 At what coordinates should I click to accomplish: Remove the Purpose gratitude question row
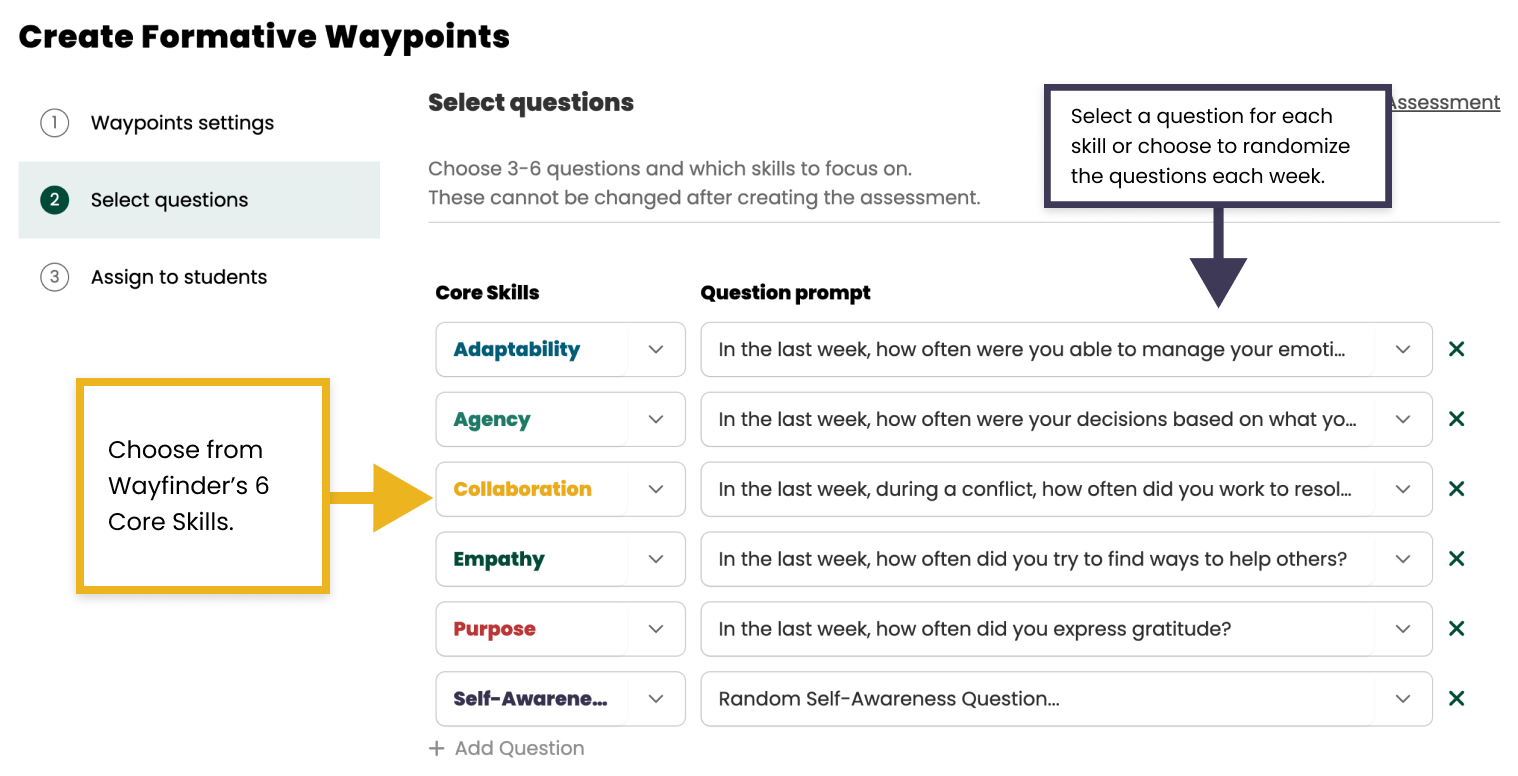(1457, 629)
